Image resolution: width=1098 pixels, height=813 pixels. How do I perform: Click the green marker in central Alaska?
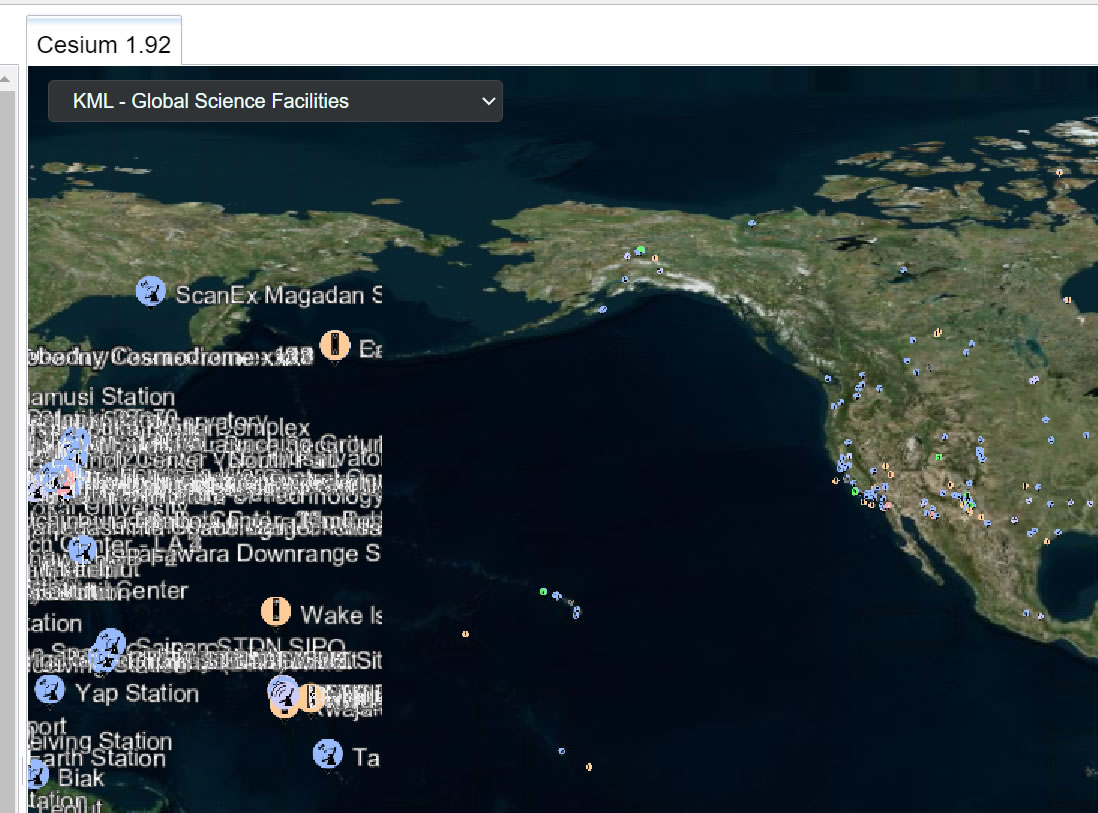coord(640,250)
